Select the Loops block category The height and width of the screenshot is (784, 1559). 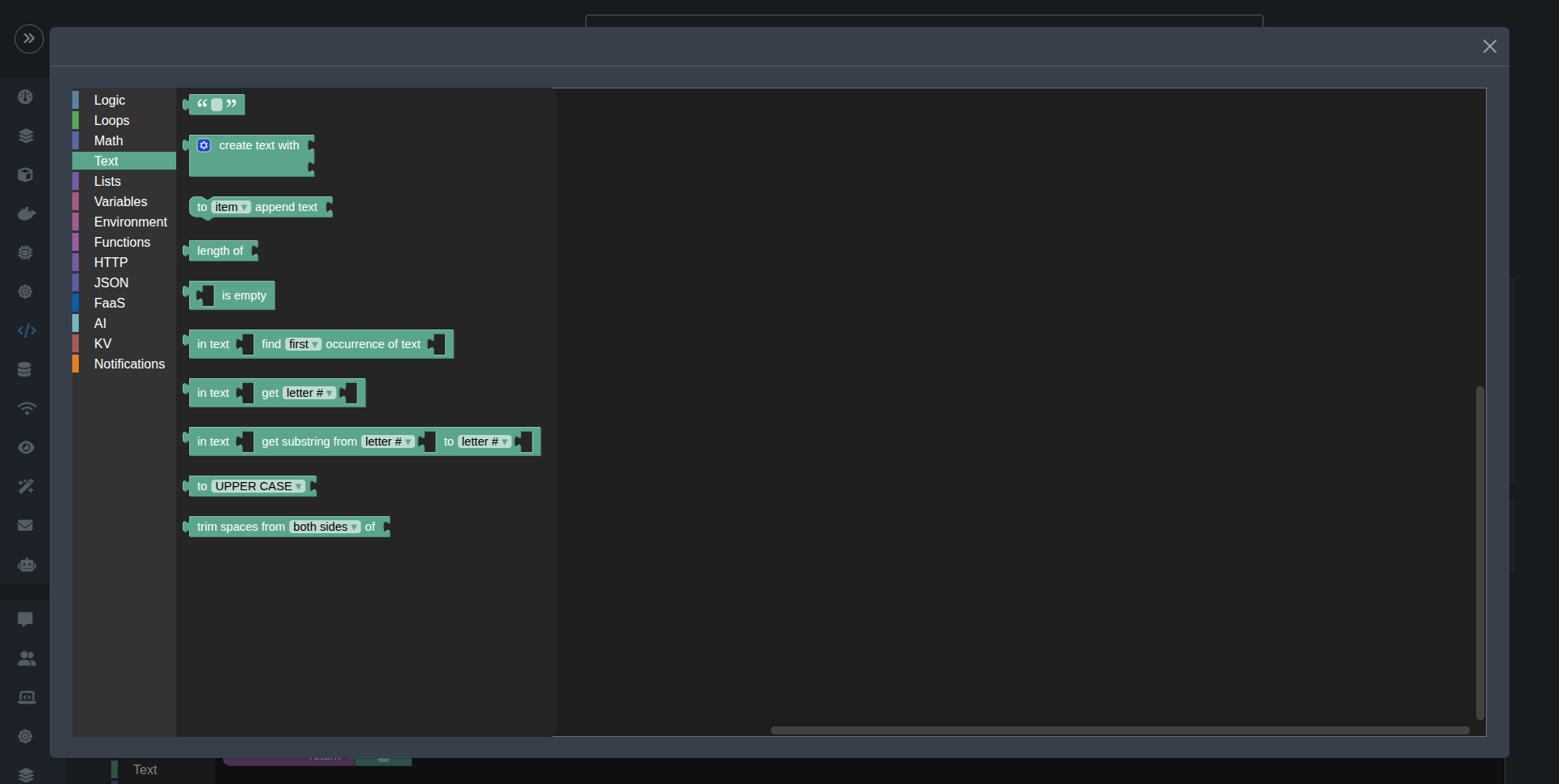[124, 120]
